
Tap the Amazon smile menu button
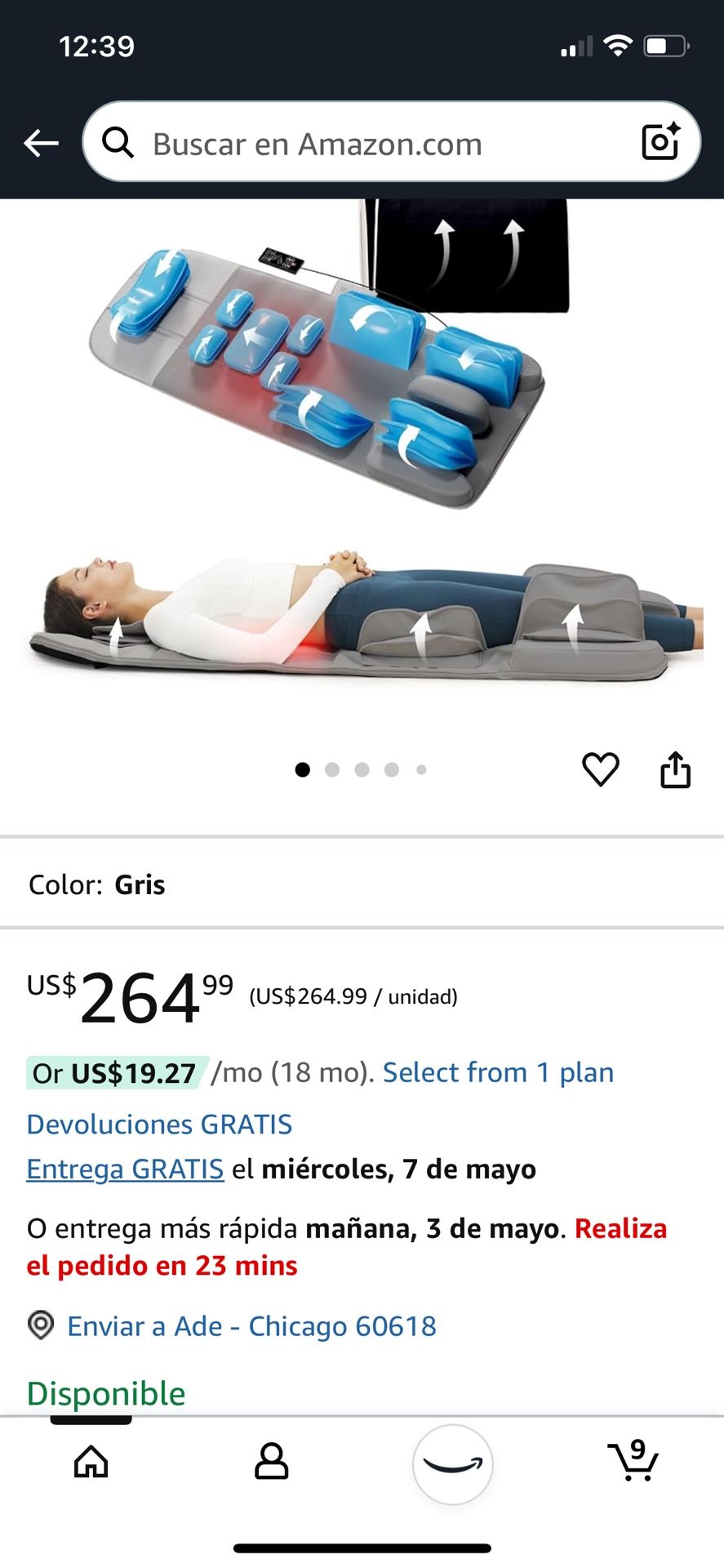453,1464
